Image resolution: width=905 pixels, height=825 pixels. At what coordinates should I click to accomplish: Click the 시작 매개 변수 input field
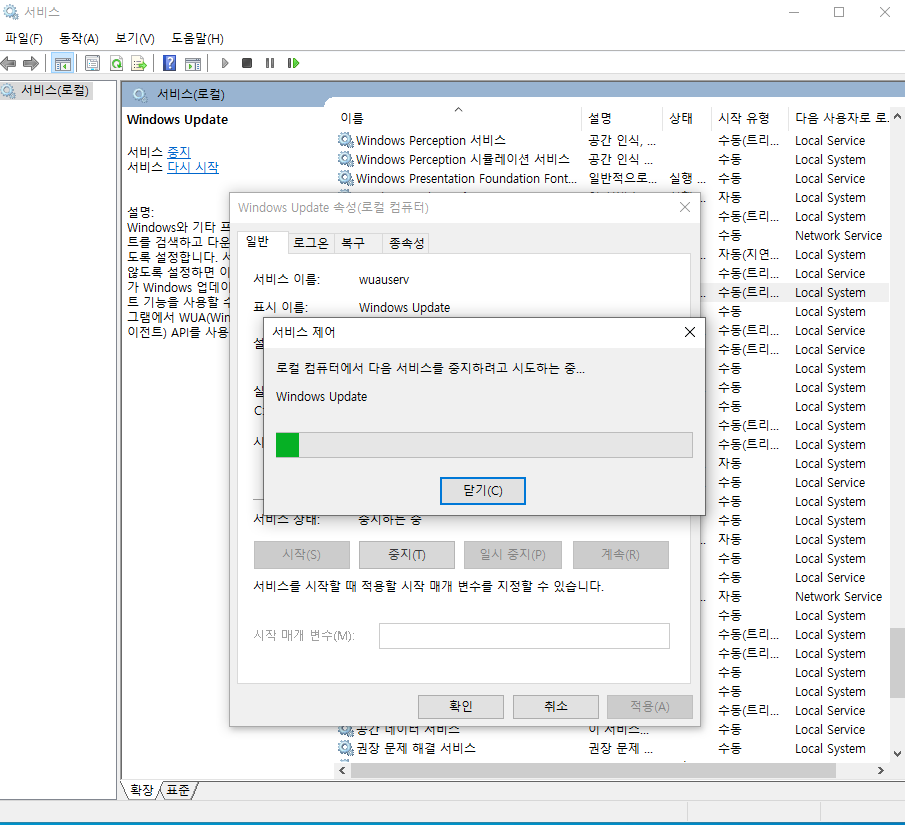coord(524,636)
